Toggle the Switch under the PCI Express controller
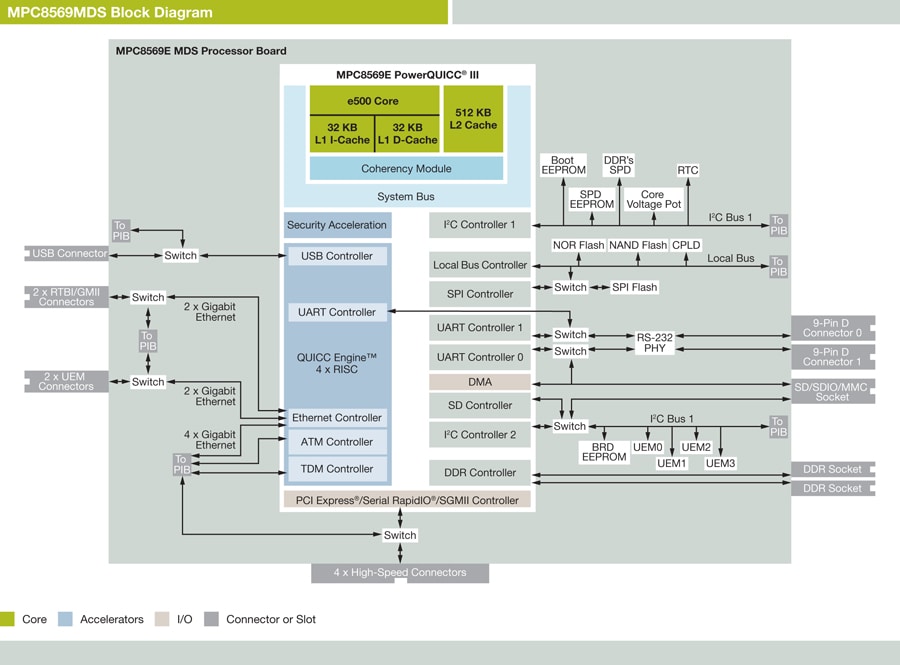Viewport: 900px width, 665px height. [x=400, y=535]
